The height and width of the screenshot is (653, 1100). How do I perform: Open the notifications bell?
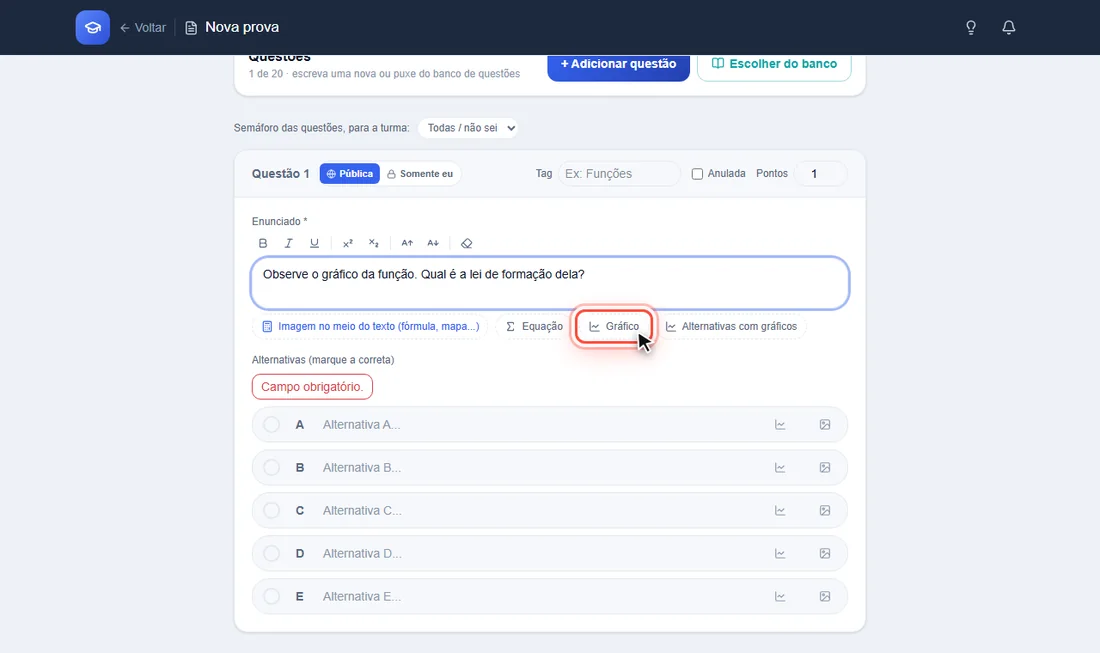click(1009, 27)
